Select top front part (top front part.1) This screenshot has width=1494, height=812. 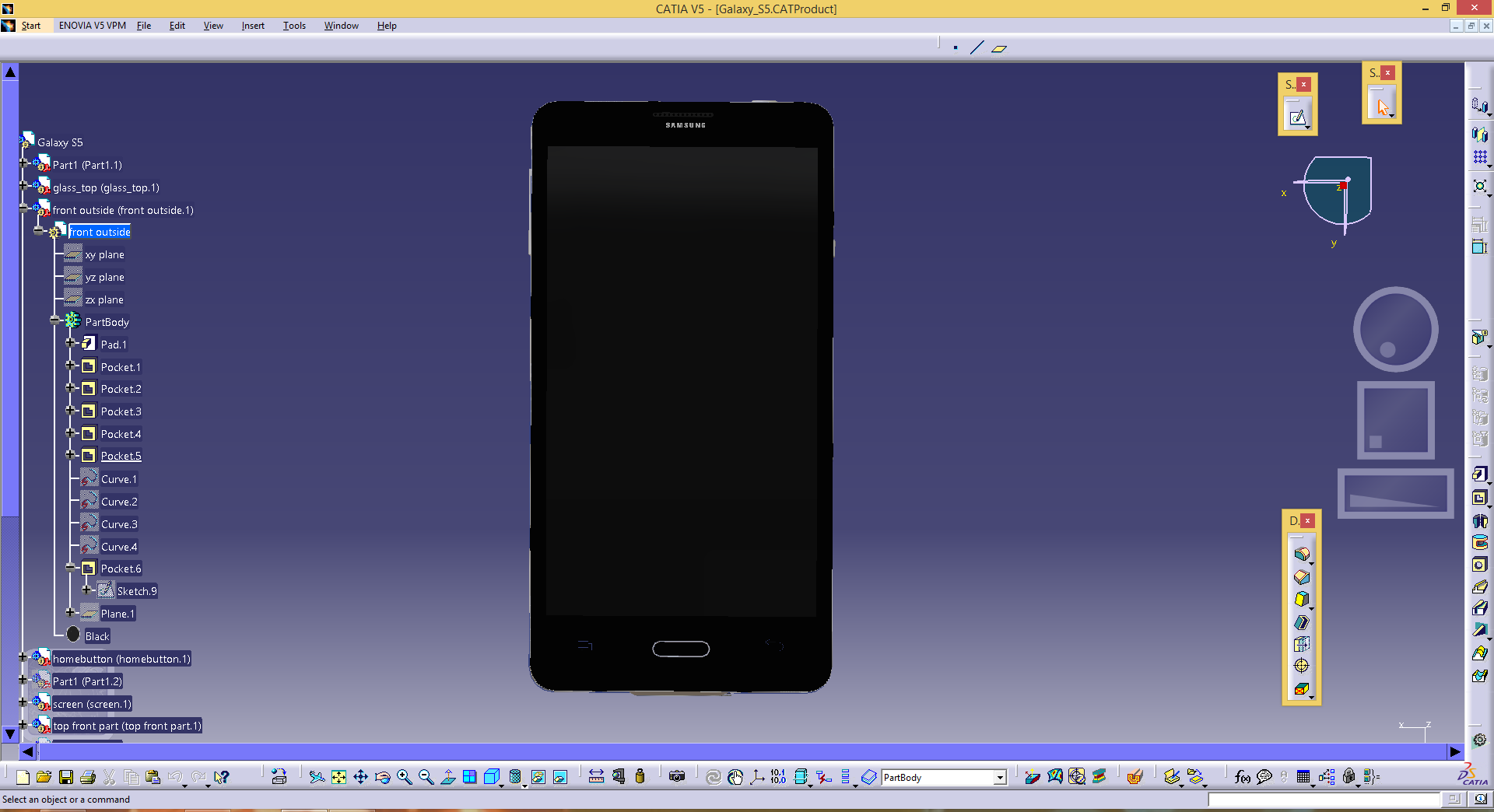(x=127, y=726)
